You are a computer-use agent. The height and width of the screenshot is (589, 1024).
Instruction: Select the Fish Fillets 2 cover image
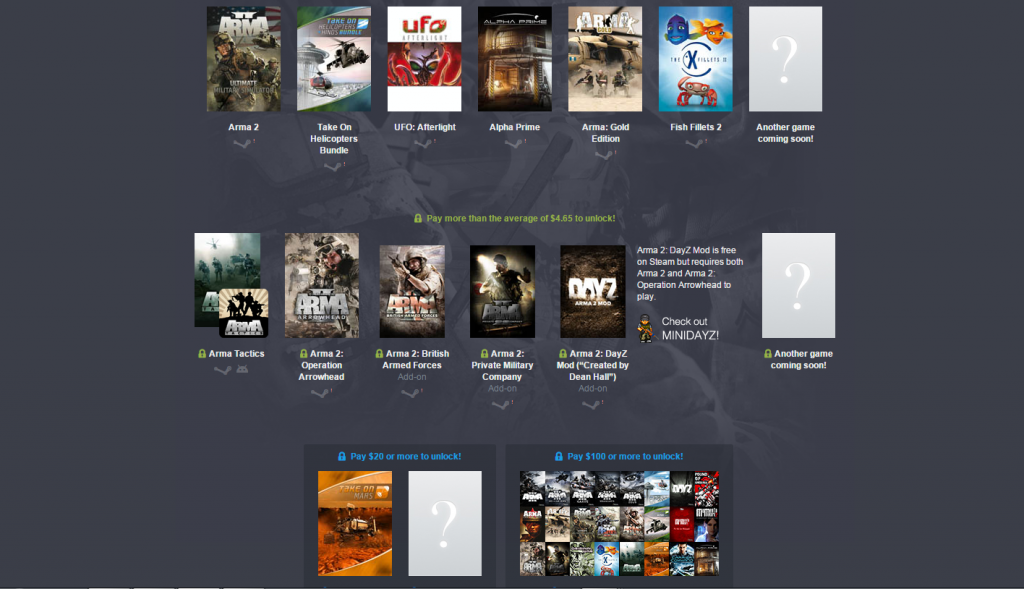pyautogui.click(x=695, y=59)
